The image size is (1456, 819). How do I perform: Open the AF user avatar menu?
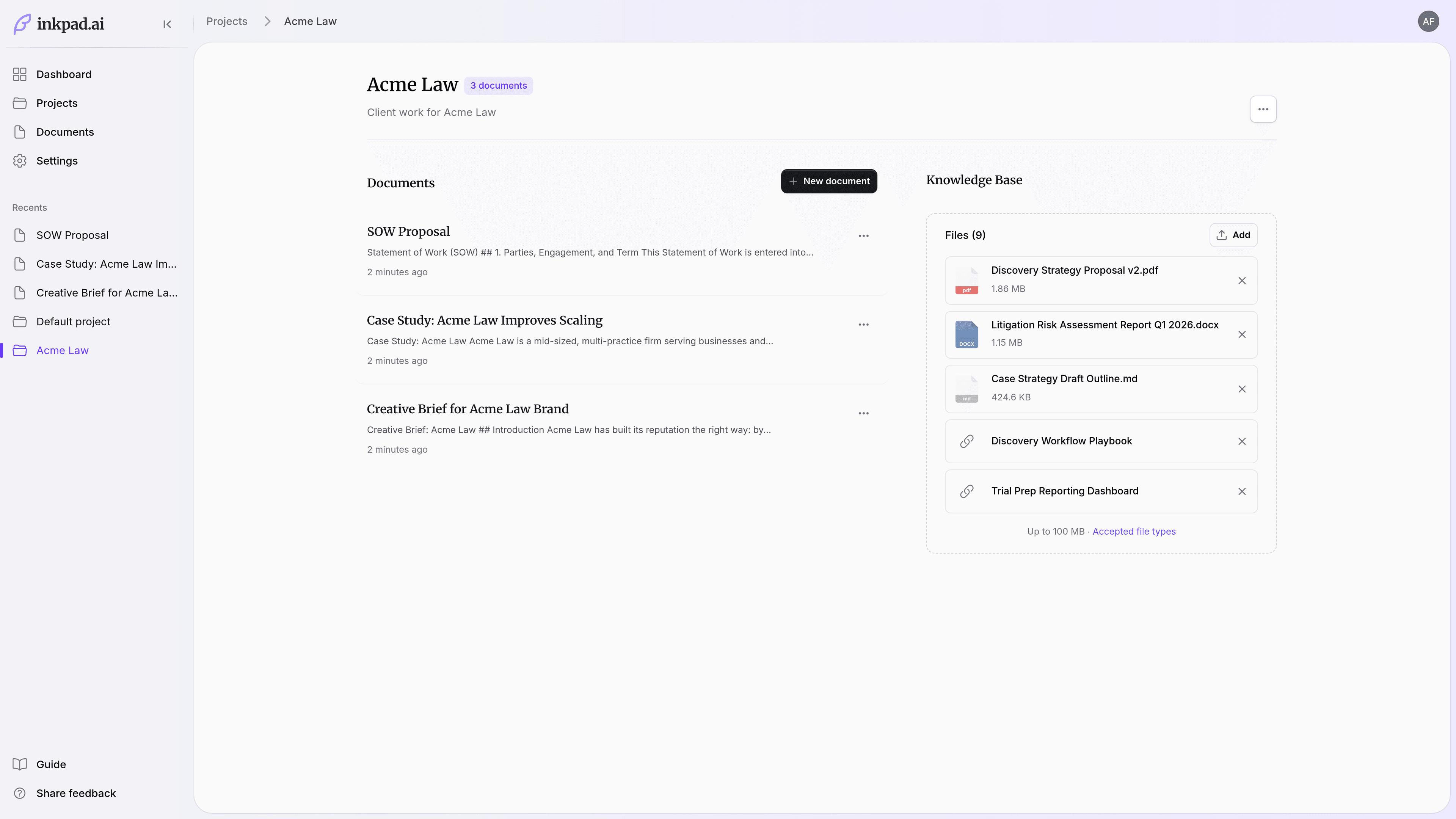pos(1428,22)
